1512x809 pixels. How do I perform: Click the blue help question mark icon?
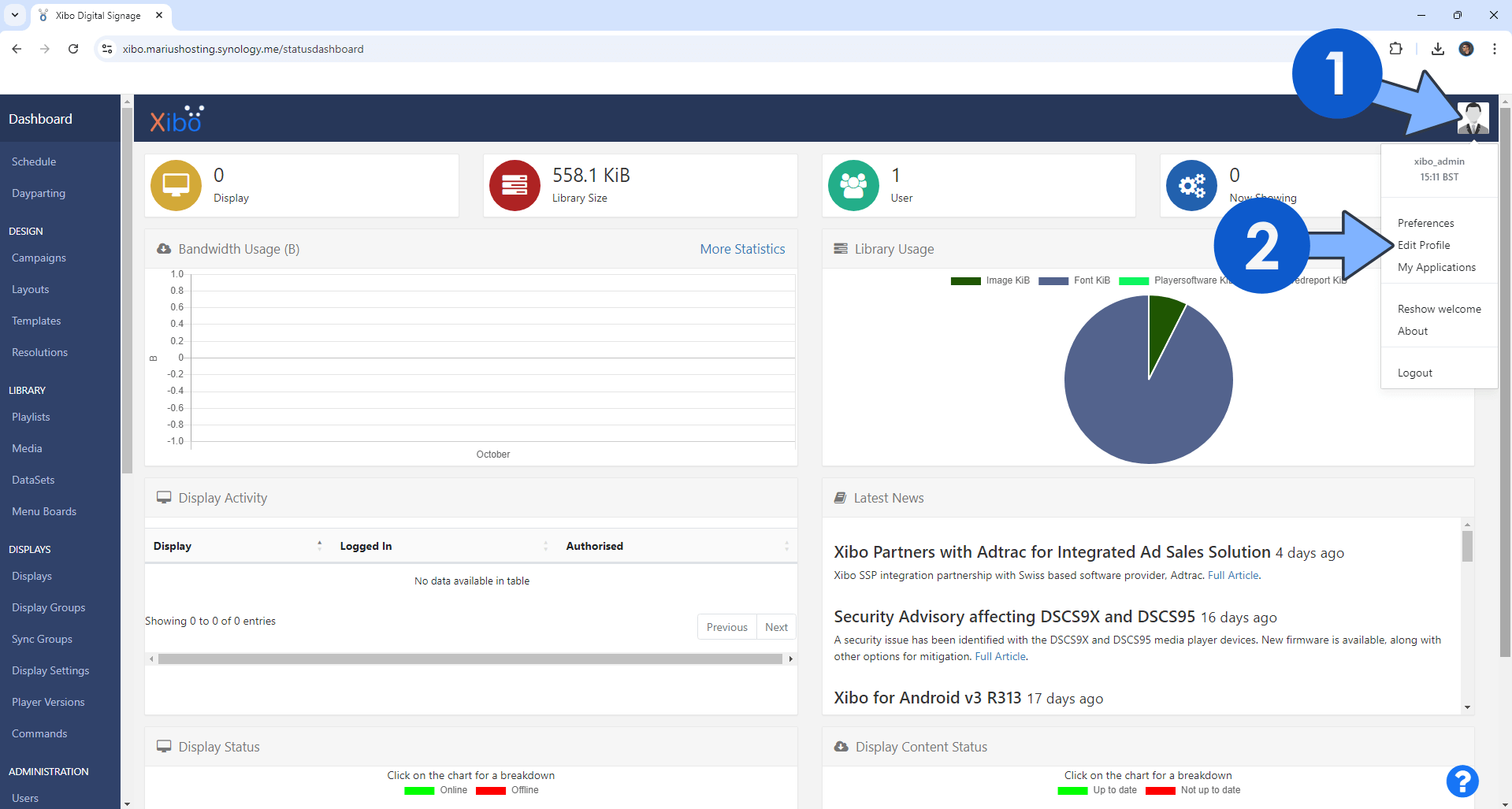pyautogui.click(x=1462, y=781)
